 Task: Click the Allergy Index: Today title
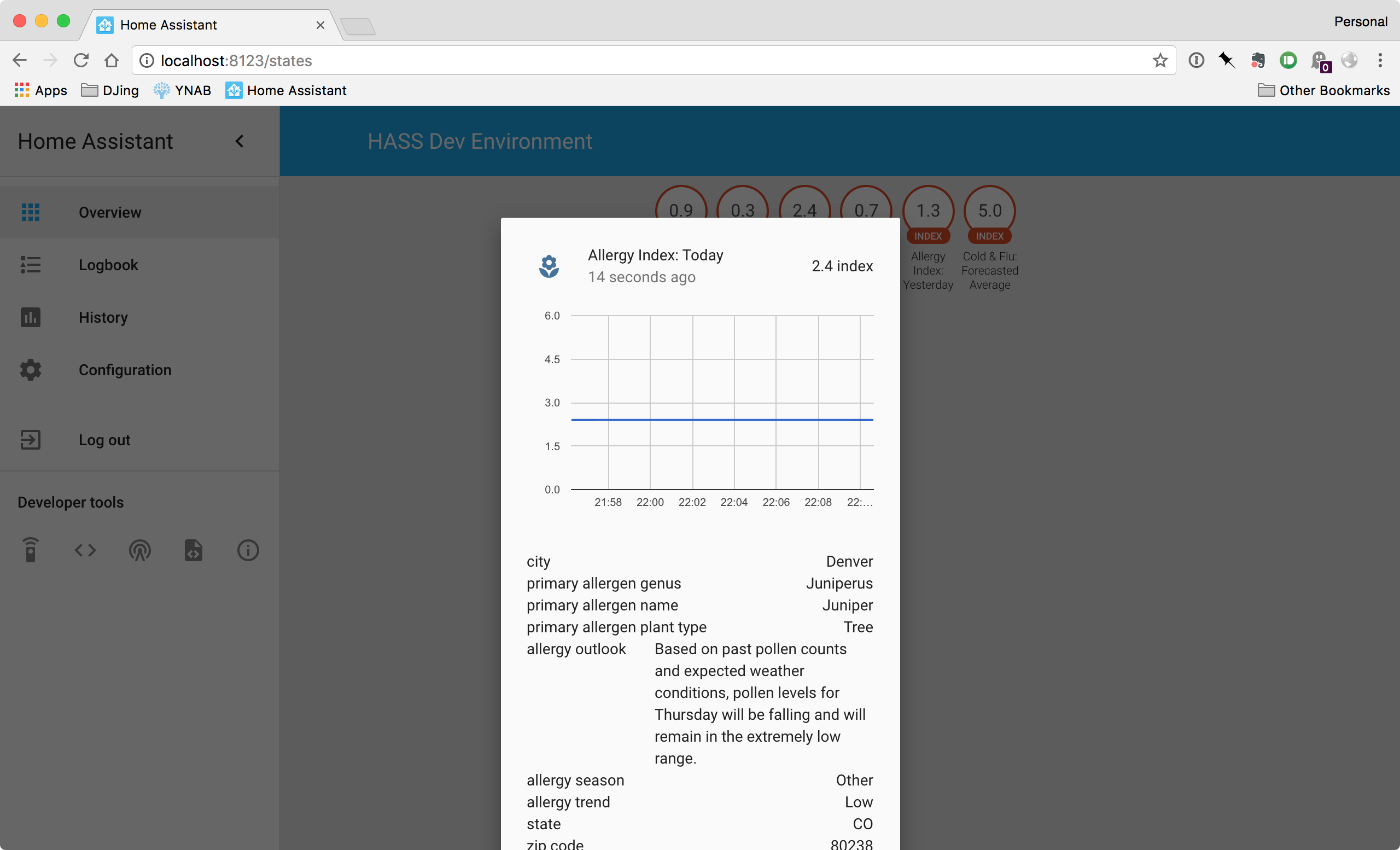point(656,255)
